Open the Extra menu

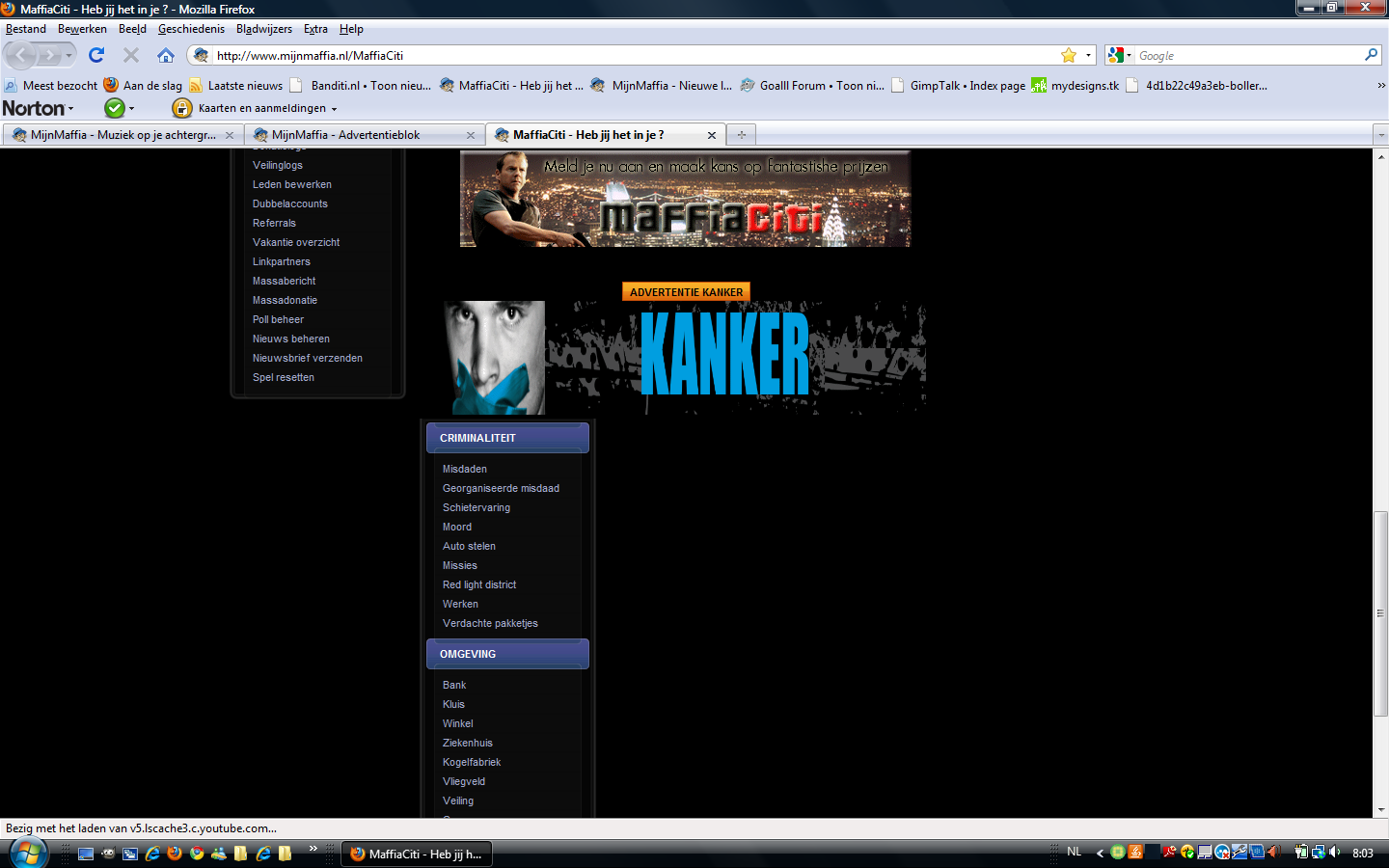(315, 29)
